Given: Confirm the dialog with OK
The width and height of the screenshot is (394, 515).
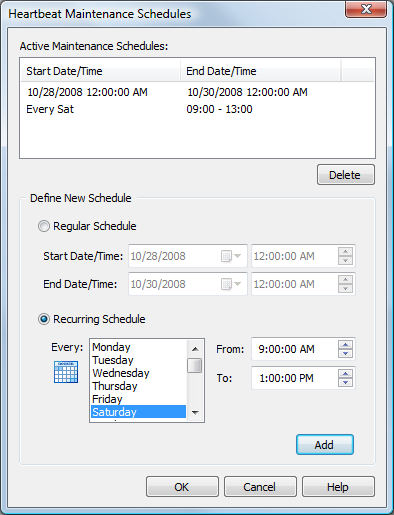Looking at the screenshot, I should click(182, 487).
